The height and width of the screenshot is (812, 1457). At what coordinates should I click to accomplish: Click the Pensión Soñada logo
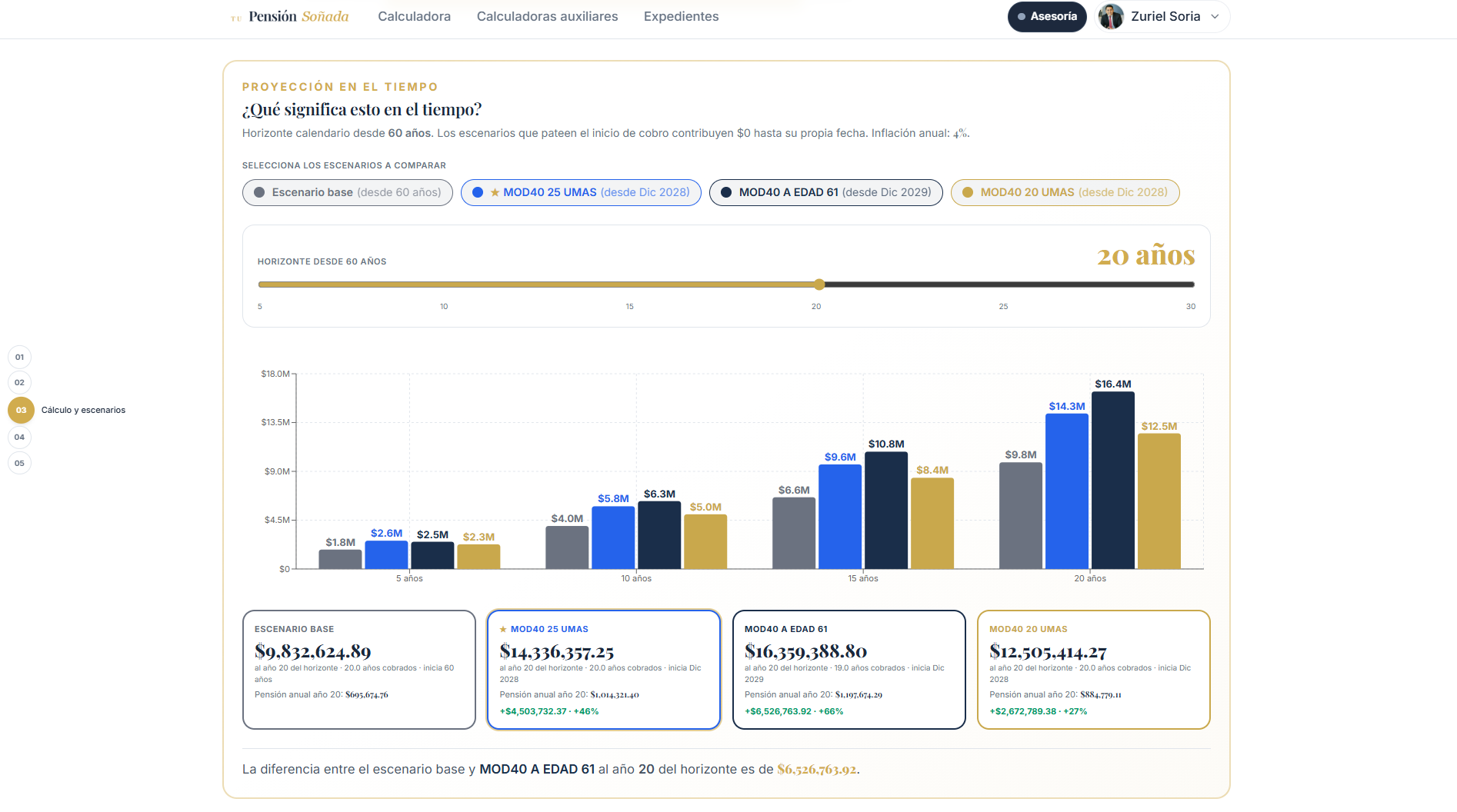point(290,17)
